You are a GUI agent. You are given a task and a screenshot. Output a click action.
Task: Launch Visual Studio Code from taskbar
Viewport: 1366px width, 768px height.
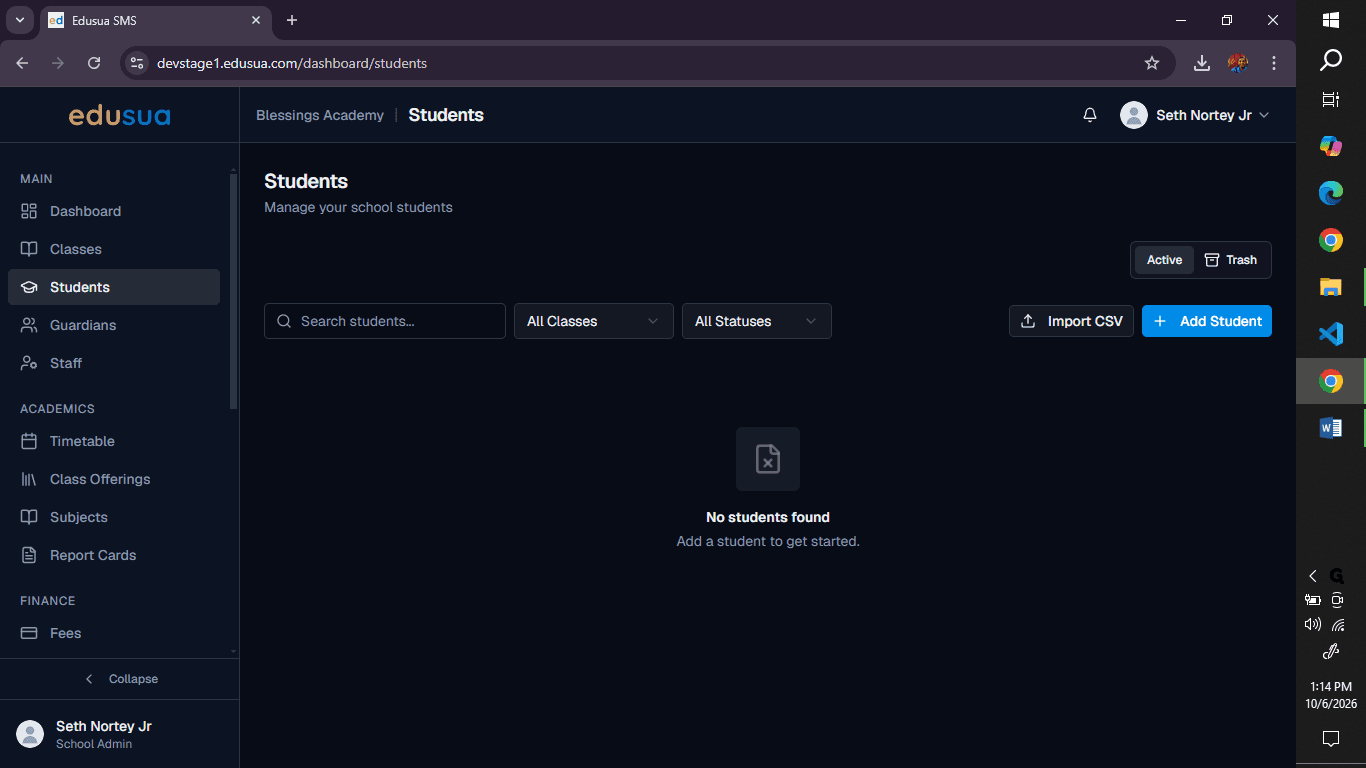(x=1331, y=334)
